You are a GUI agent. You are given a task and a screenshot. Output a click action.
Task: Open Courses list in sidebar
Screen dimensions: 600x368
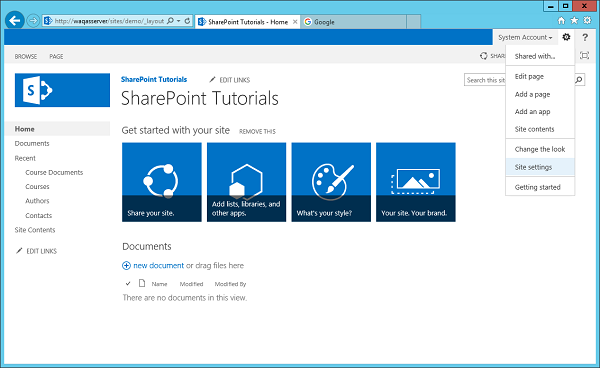coord(37,187)
